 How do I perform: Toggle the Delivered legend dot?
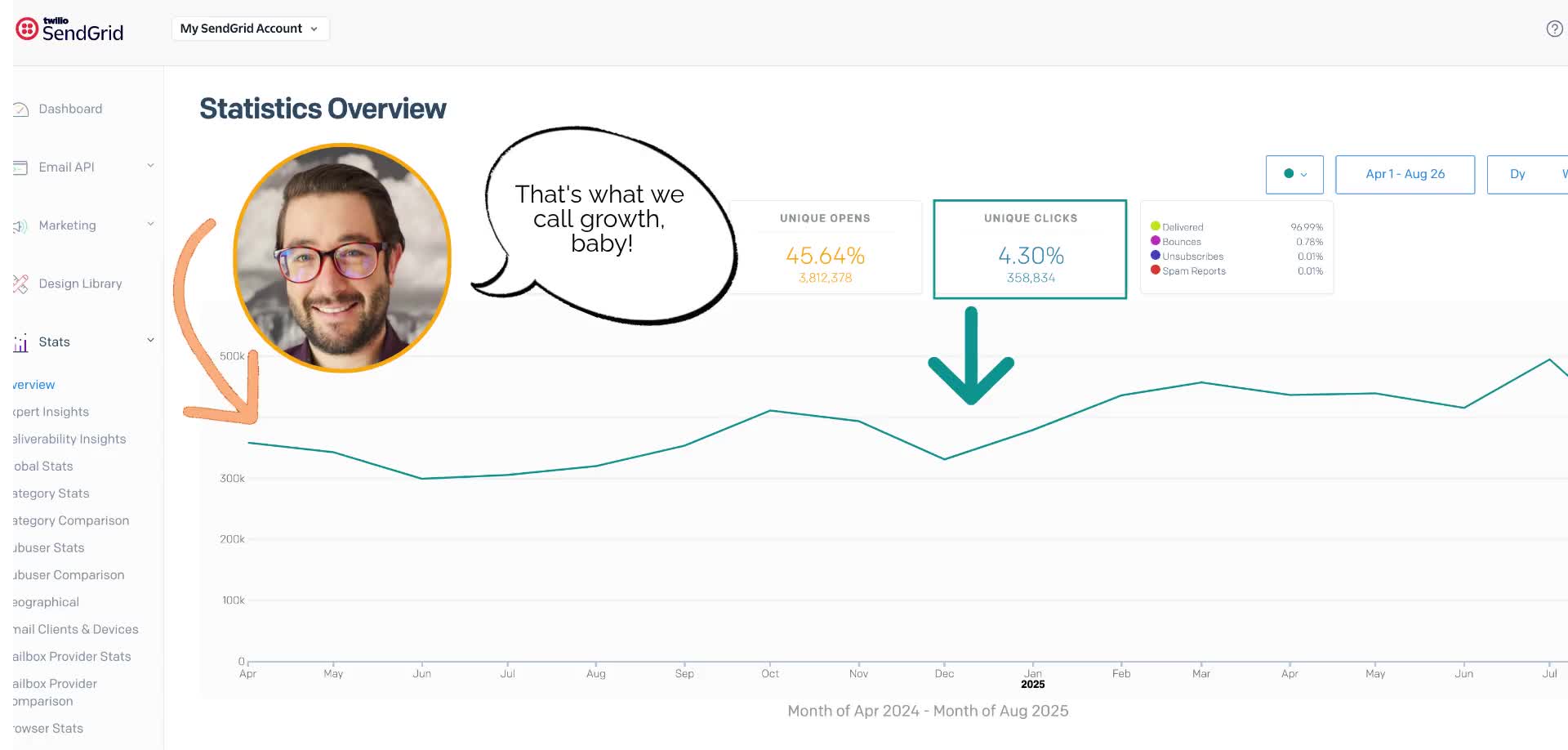pyautogui.click(x=1156, y=226)
